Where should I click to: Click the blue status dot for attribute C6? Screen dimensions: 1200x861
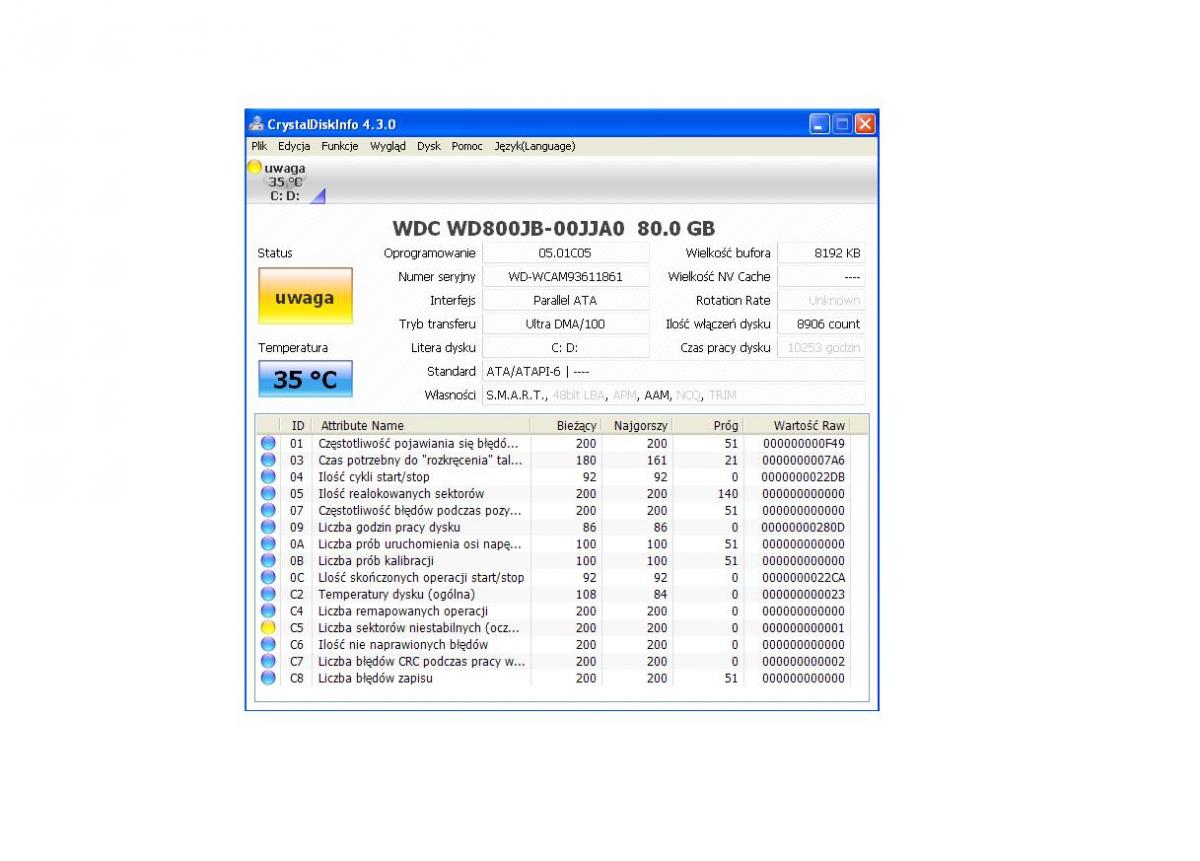[x=268, y=644]
